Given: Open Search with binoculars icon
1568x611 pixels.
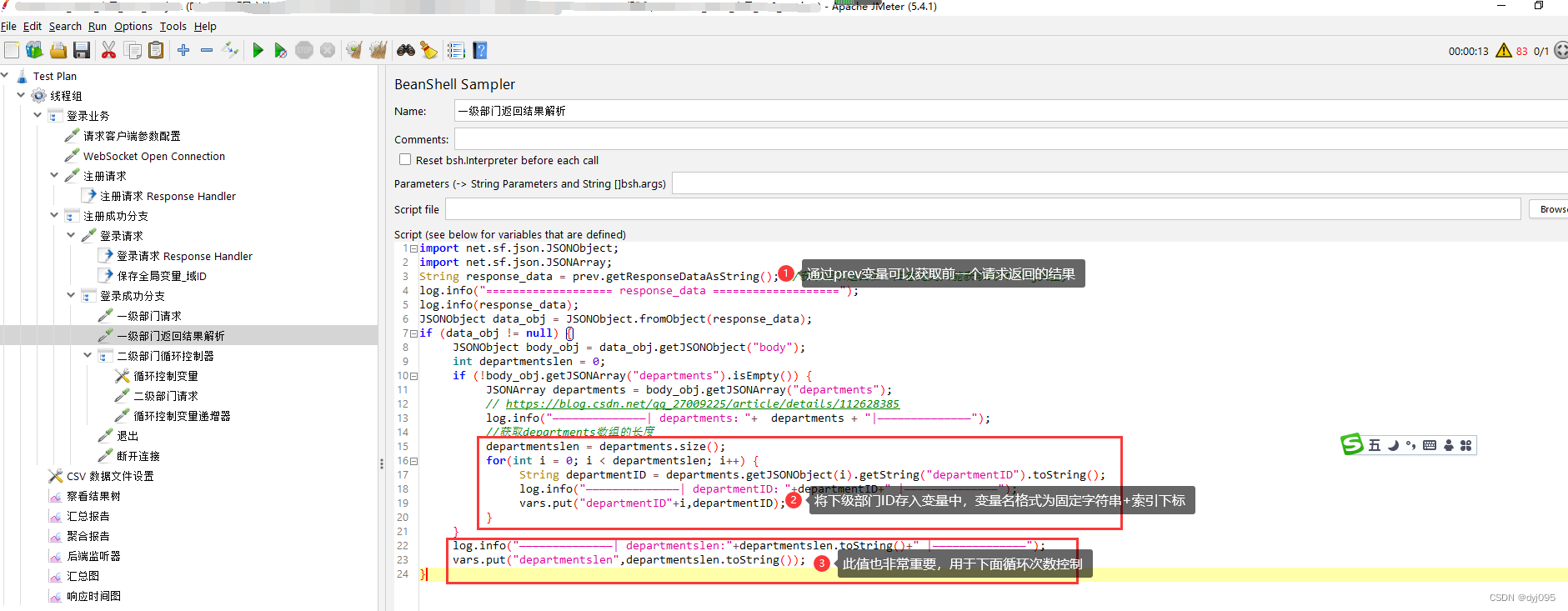Looking at the screenshot, I should [x=405, y=51].
